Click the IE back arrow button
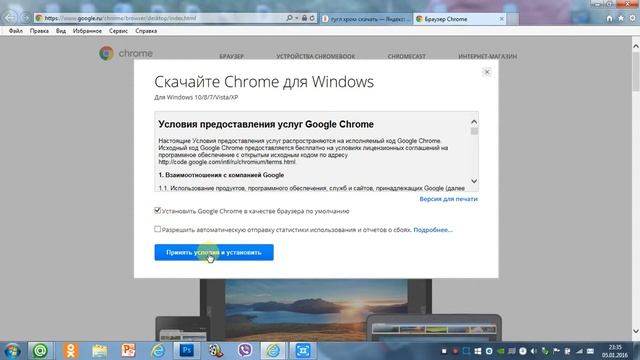Viewport: 640px width, 360px height. click(10, 18)
